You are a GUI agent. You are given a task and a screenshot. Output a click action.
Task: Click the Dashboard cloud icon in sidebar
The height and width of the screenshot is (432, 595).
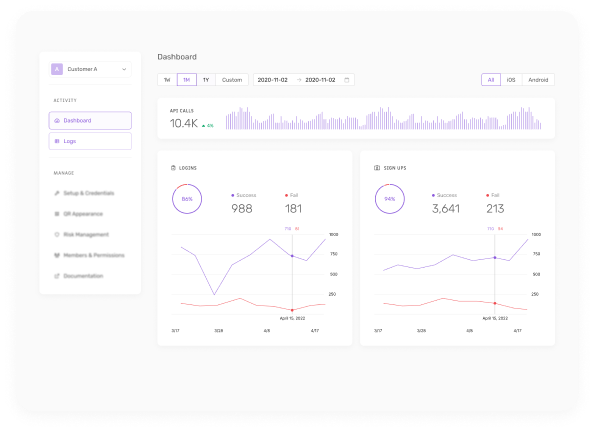57,120
